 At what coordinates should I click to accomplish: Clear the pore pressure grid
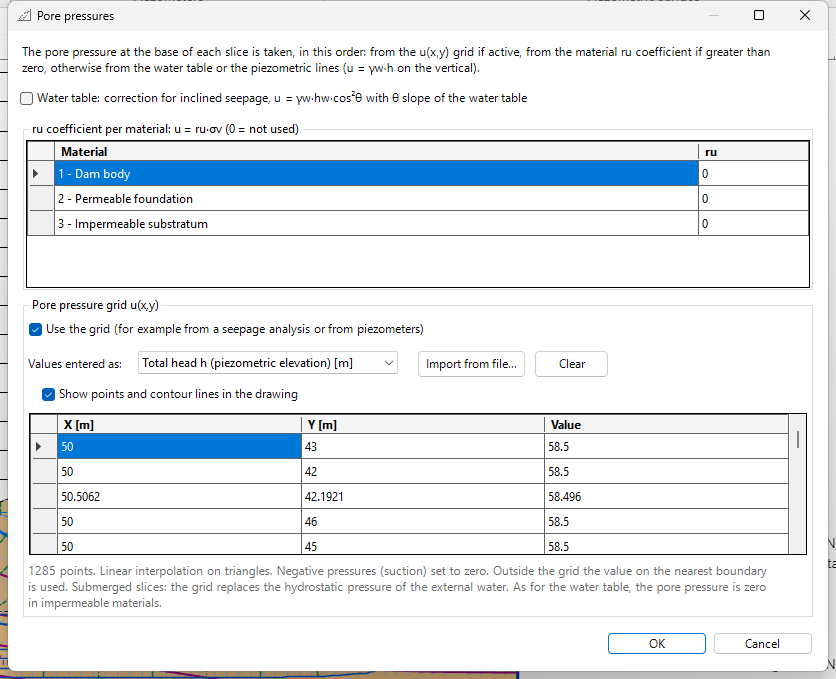click(x=572, y=364)
